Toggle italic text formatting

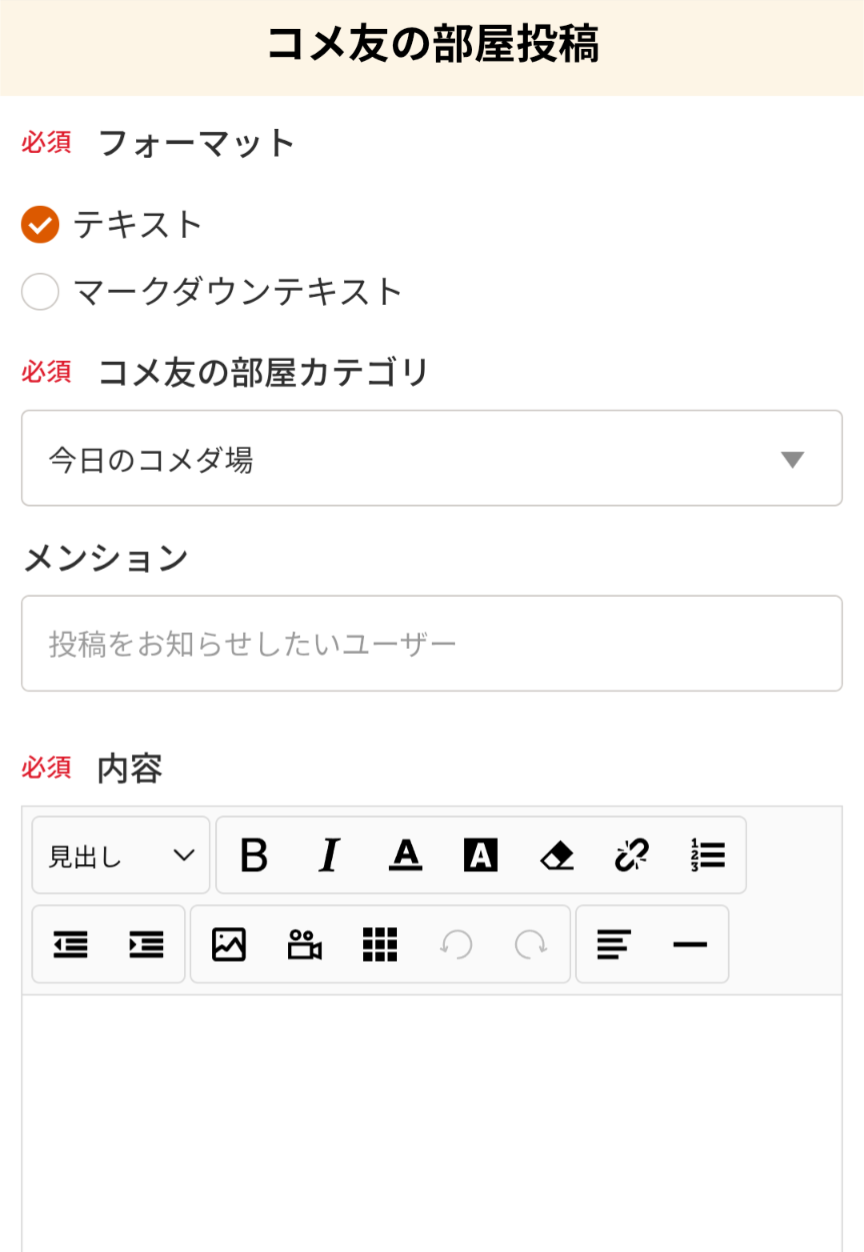[x=329, y=855]
